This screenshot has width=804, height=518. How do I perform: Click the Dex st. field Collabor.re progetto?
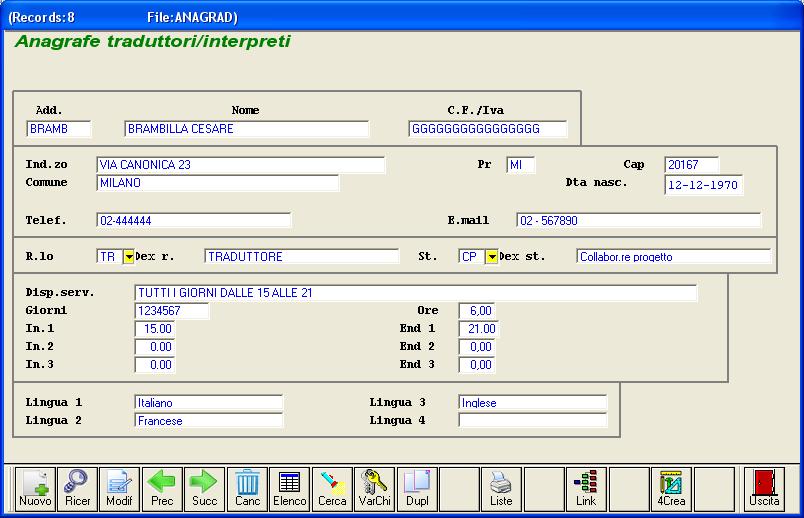click(674, 256)
